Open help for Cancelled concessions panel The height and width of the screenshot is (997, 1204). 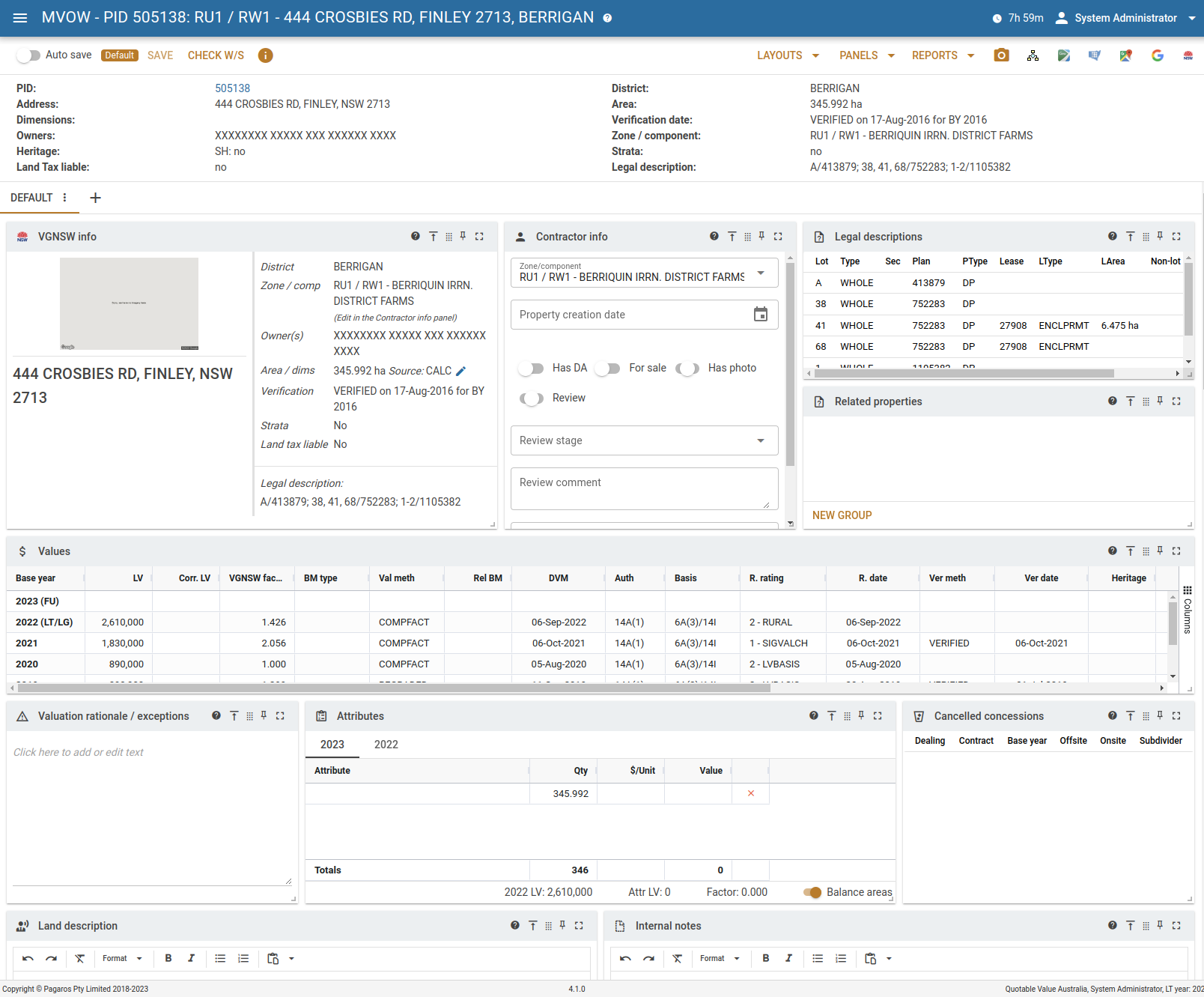coord(1113,715)
